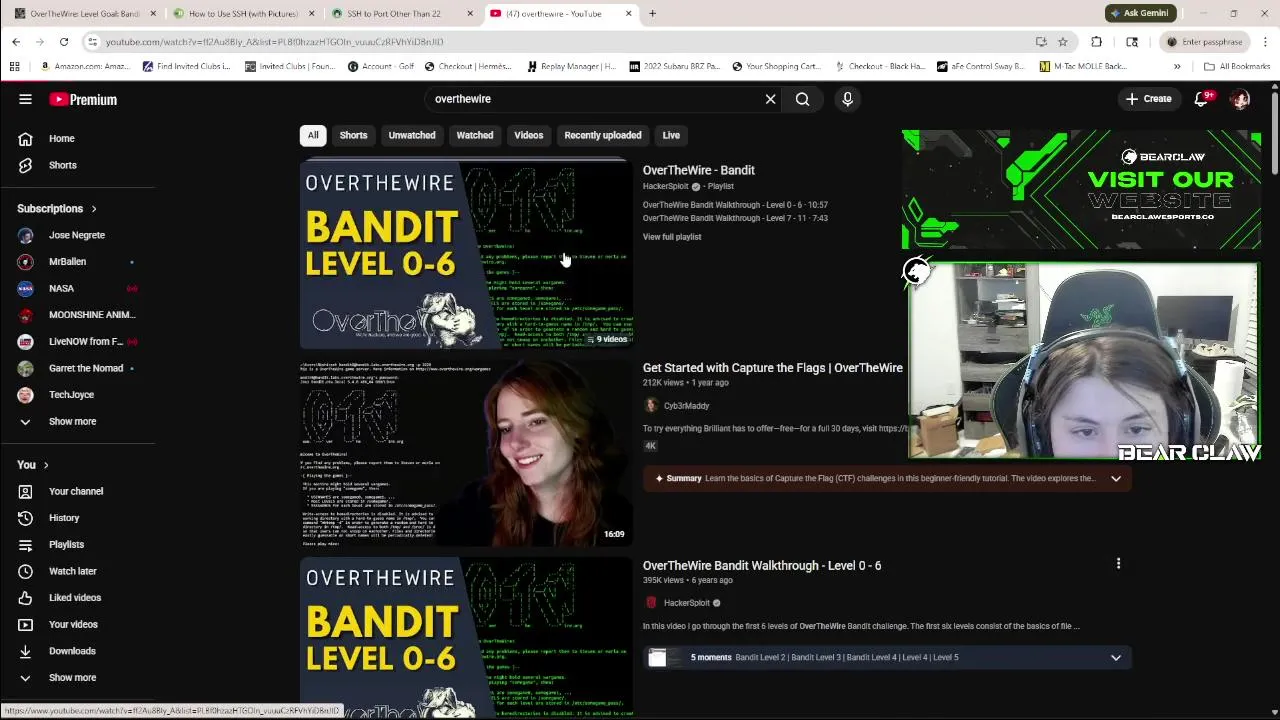Viewport: 1280px width, 720px height.
Task: Open the All Bookmarks folder
Action: [x=1237, y=66]
